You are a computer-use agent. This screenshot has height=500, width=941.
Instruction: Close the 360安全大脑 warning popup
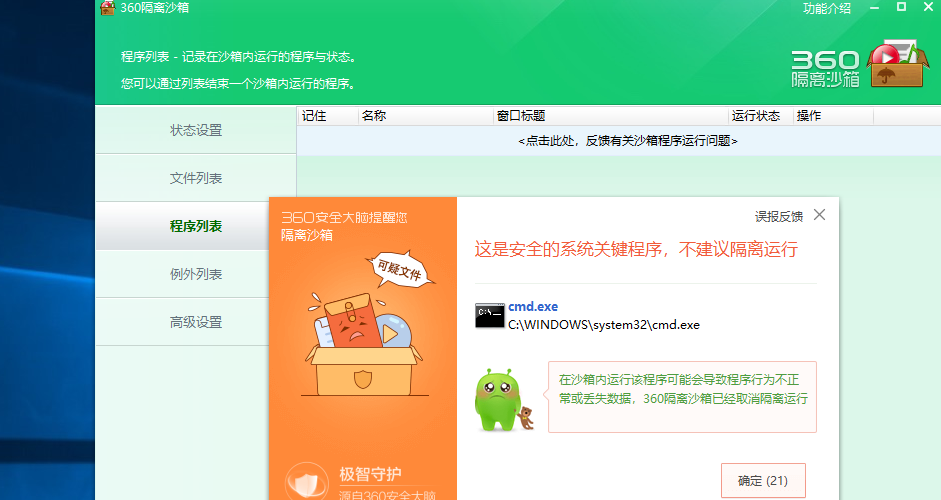pyautogui.click(x=819, y=215)
